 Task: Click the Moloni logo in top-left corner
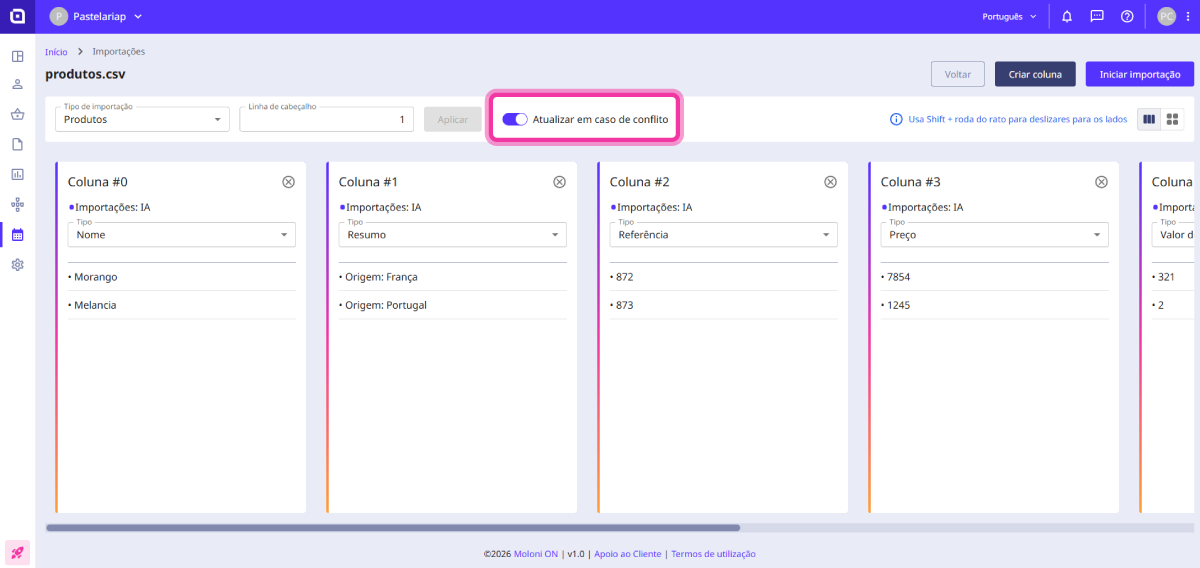click(x=17, y=16)
